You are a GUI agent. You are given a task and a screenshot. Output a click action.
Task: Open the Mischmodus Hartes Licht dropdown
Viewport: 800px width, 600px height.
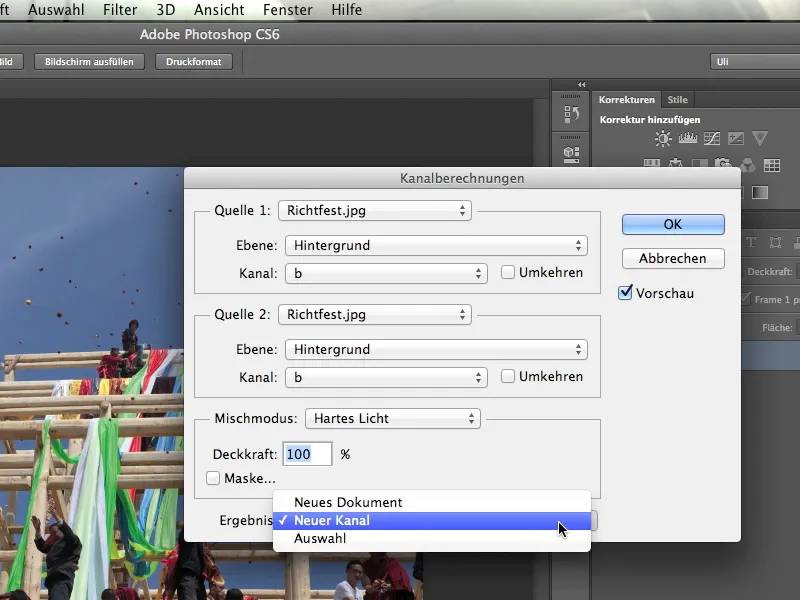[x=393, y=418]
